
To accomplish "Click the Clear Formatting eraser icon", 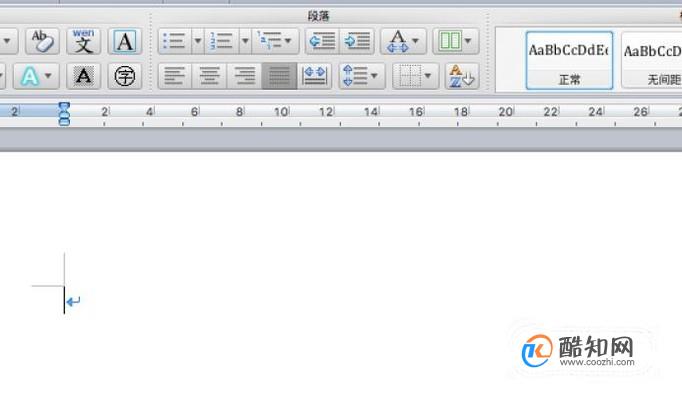I will click(x=42, y=41).
